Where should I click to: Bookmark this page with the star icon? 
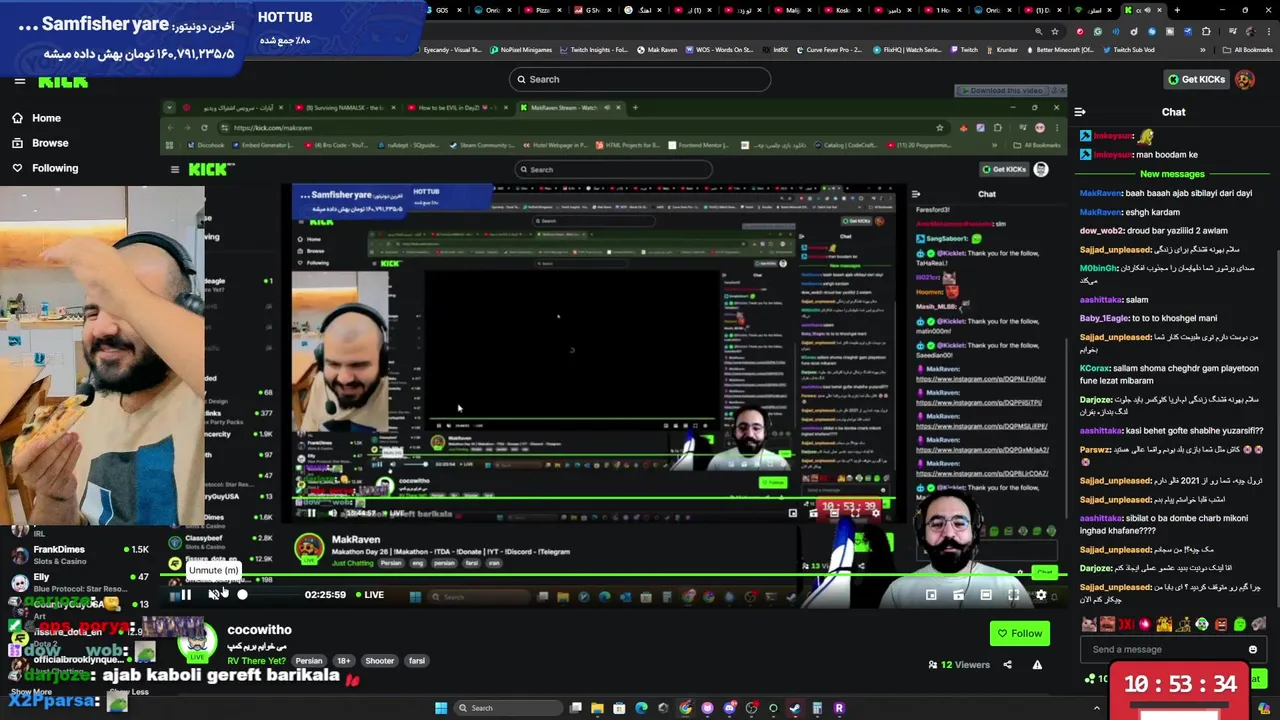(1055, 31)
